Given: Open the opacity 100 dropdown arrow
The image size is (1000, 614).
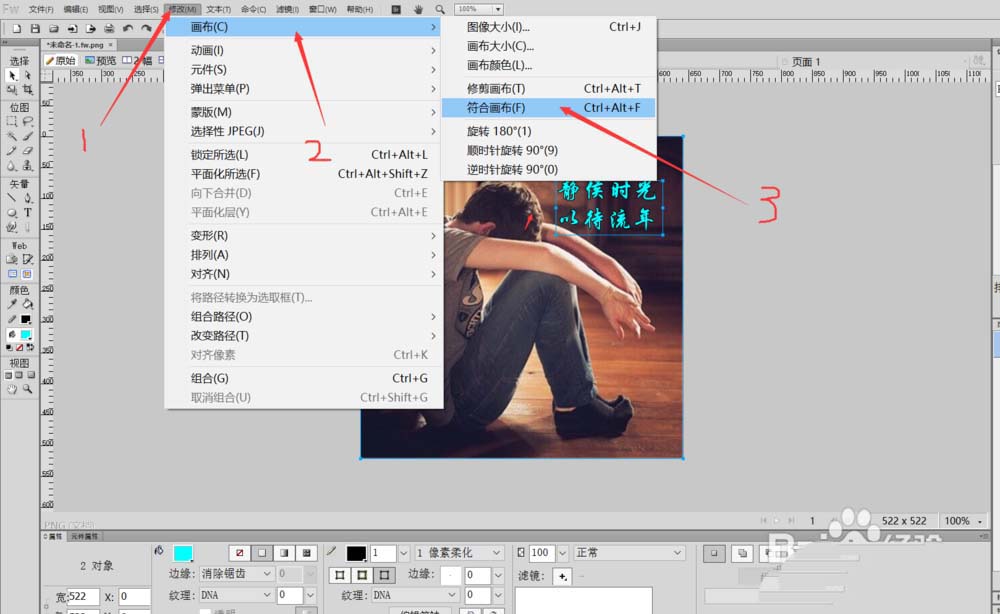Looking at the screenshot, I should pos(562,553).
